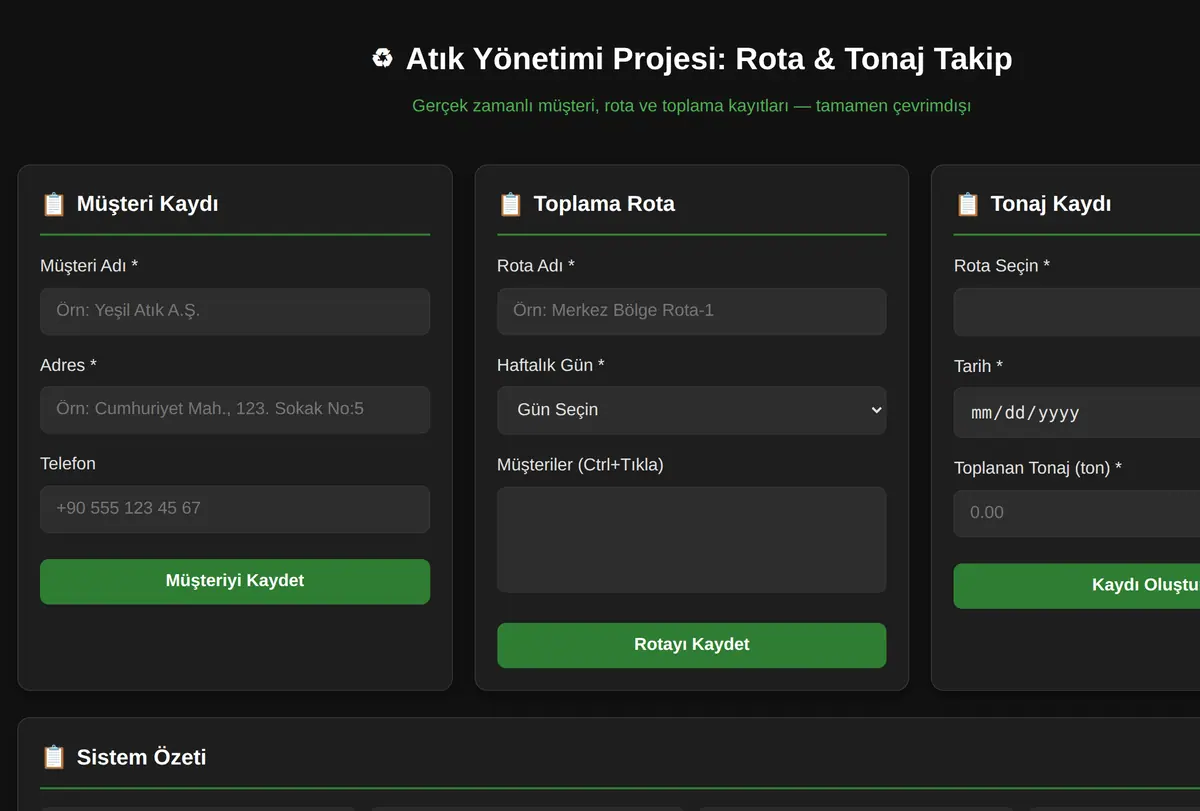The image size is (1200, 811).
Task: Click clipboard icon beside Müşteri Kaydı
Action: point(53,204)
